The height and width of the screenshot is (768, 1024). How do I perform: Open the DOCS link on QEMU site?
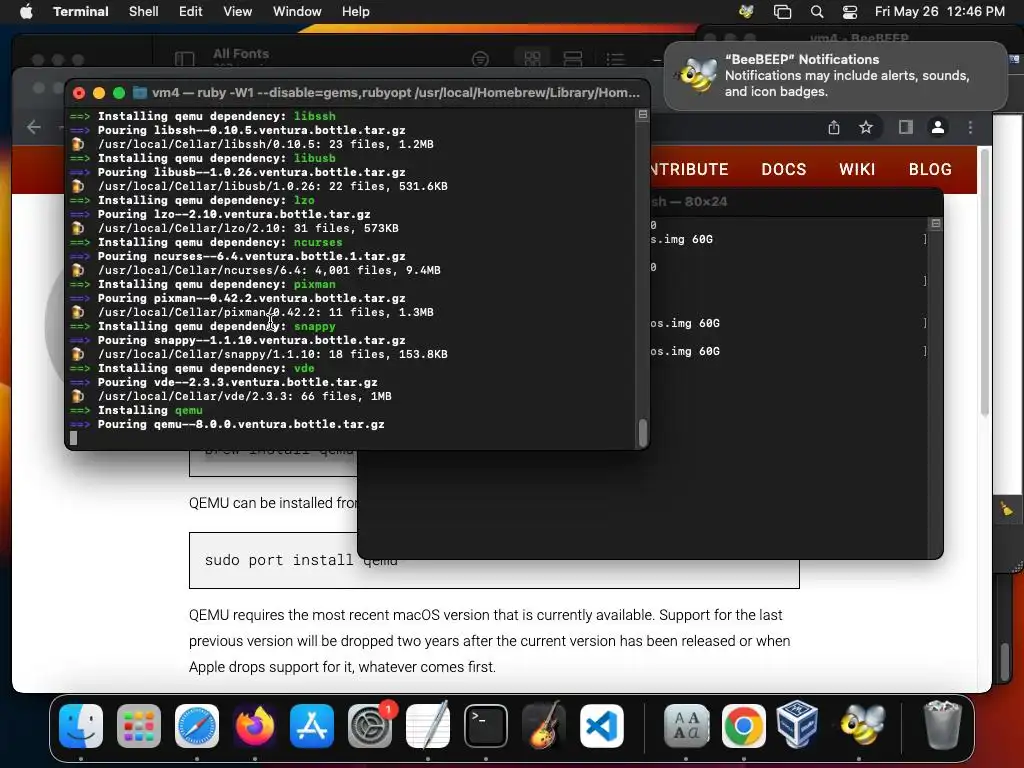[x=784, y=169]
